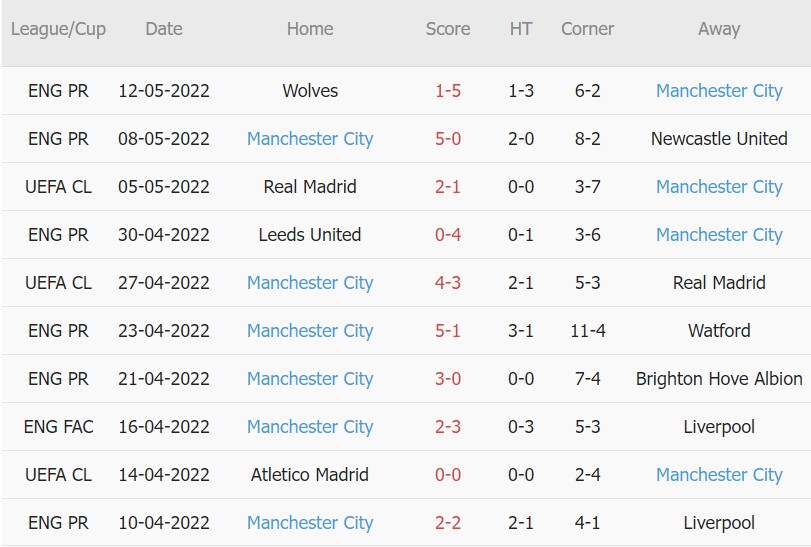This screenshot has width=811, height=547.
Task: Open the Brighton Hove Albion team link
Action: click(719, 379)
